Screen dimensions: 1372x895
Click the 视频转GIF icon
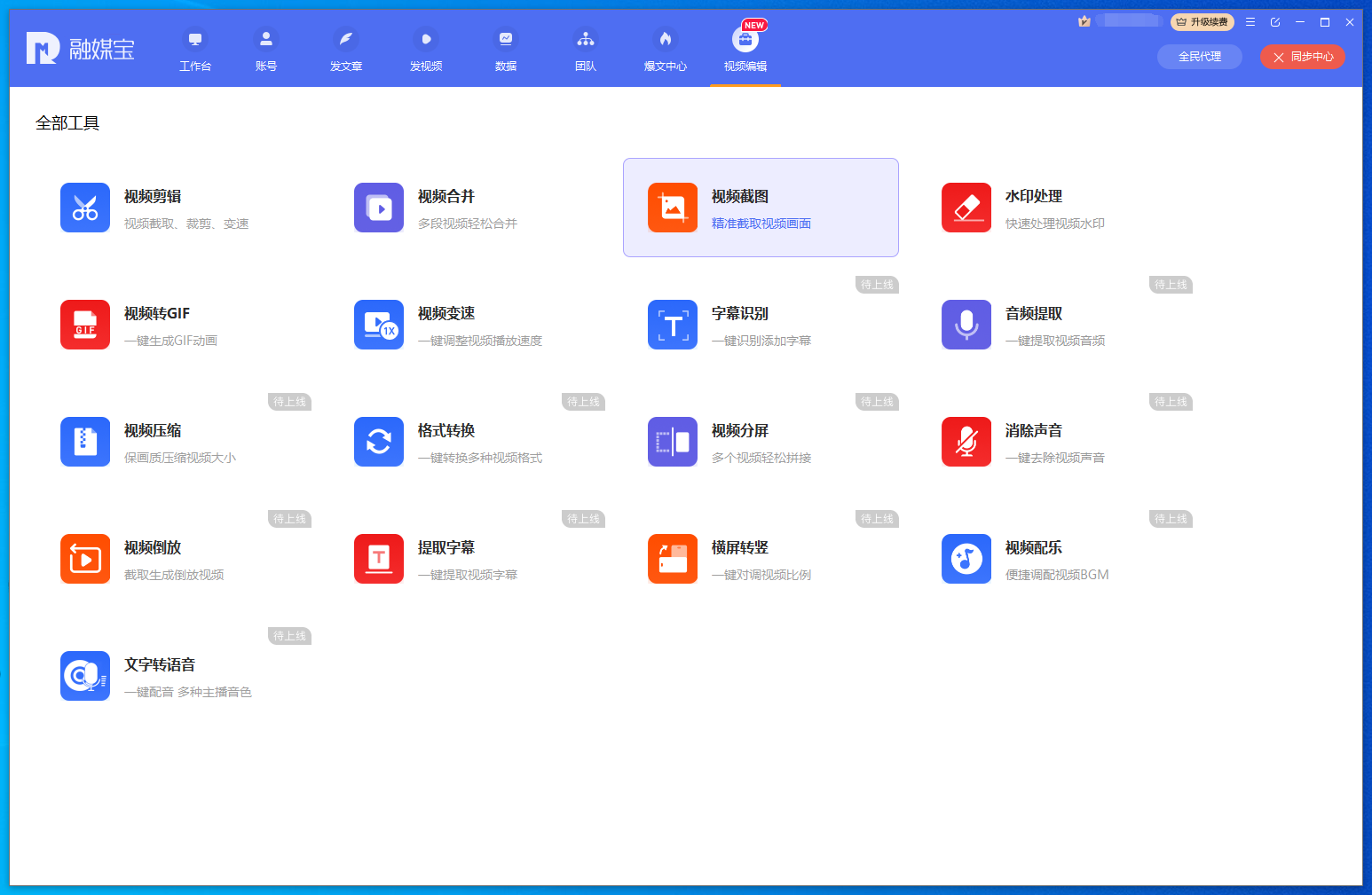point(85,325)
